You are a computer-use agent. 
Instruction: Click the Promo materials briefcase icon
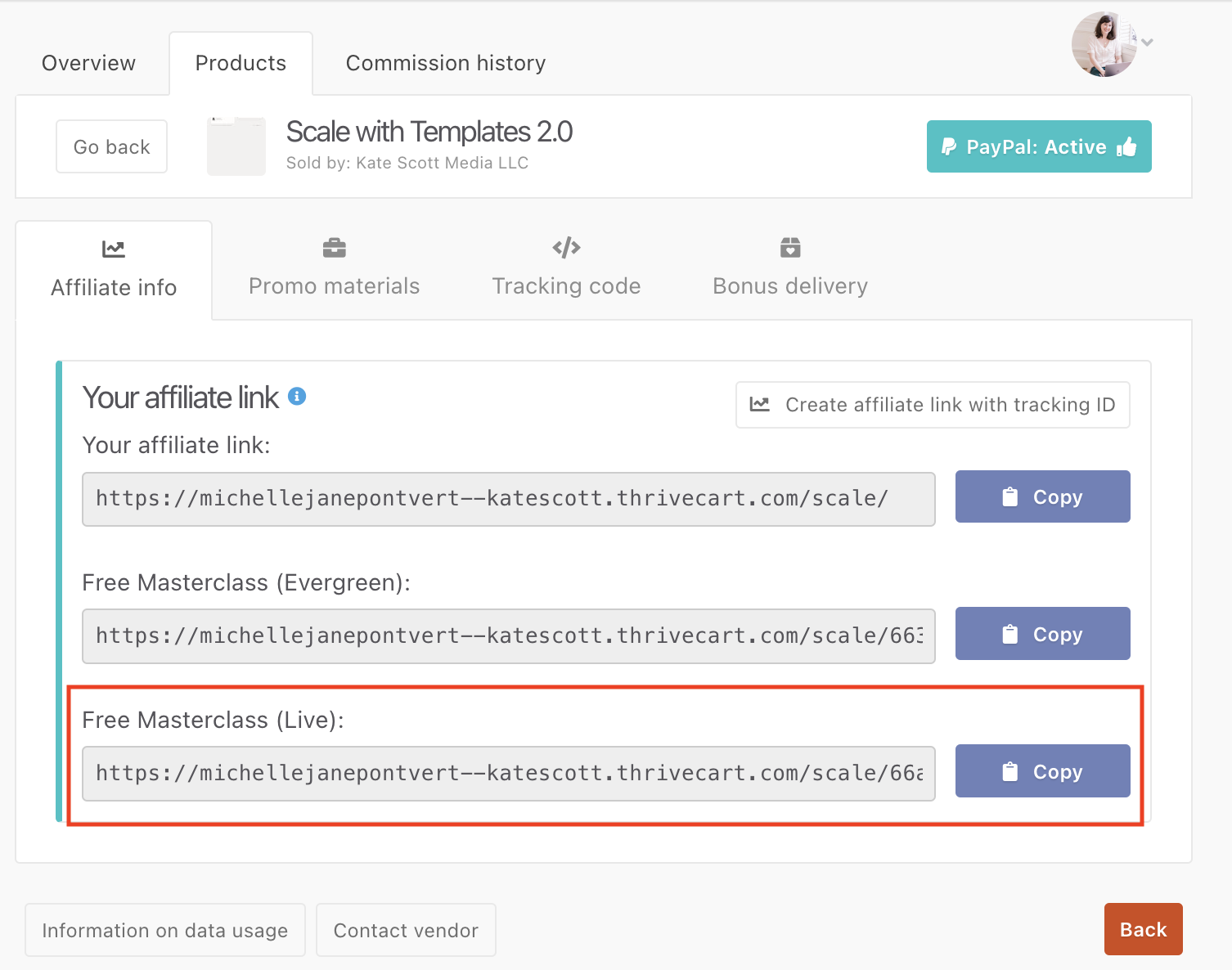pyautogui.click(x=333, y=247)
